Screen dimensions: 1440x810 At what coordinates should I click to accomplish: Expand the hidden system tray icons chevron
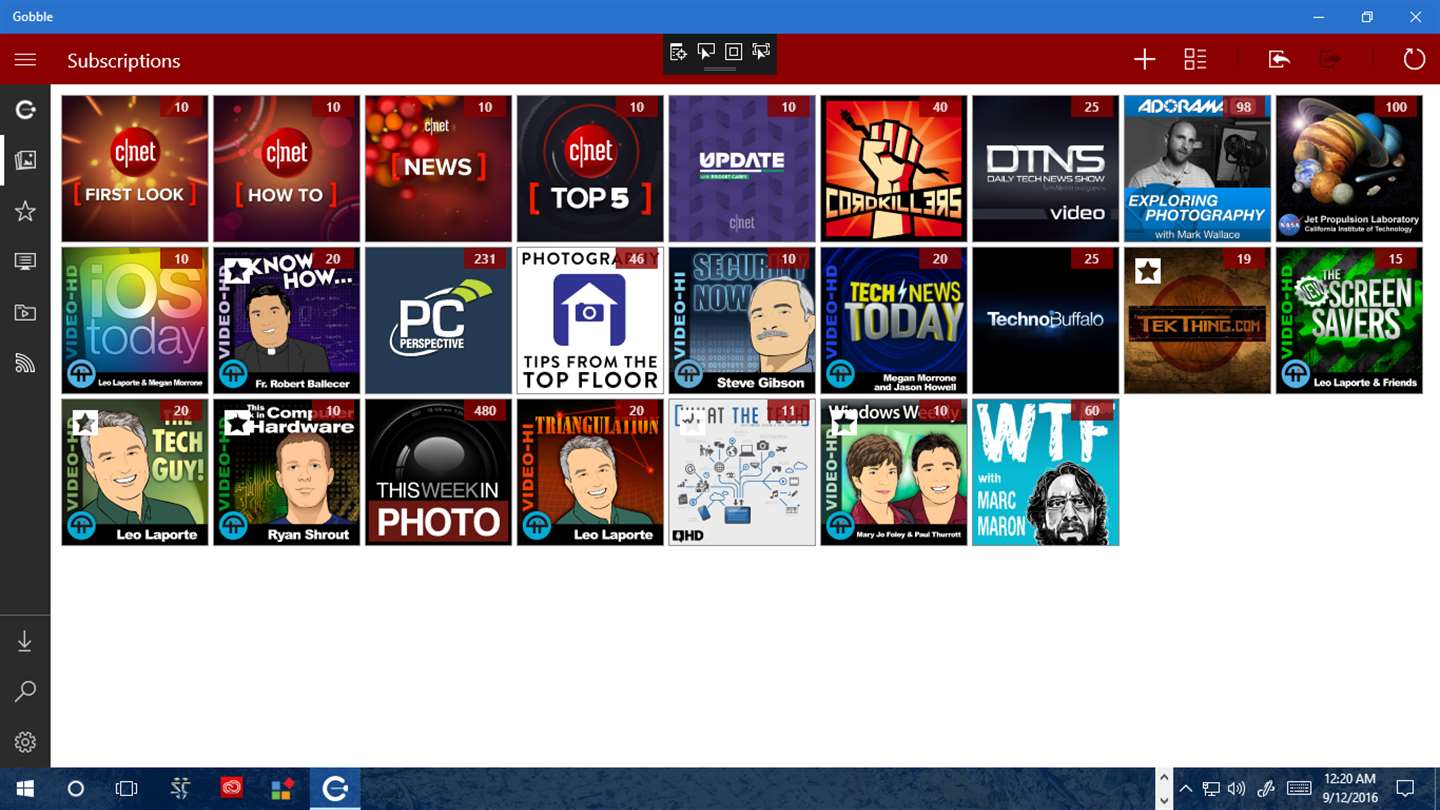[x=1186, y=789]
